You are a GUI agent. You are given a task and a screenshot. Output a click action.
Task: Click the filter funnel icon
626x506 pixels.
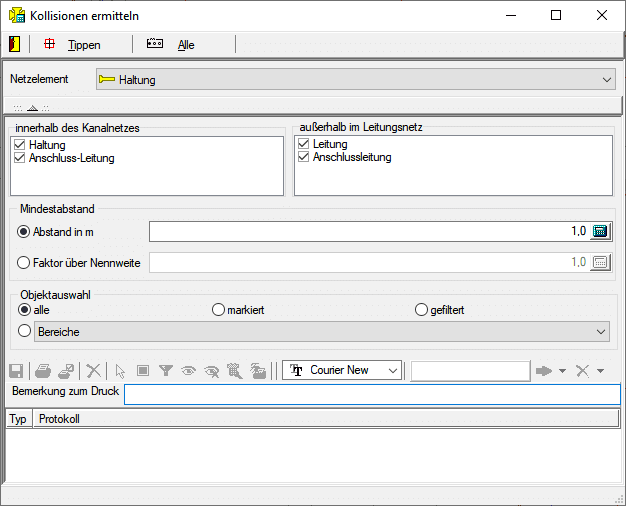point(166,370)
